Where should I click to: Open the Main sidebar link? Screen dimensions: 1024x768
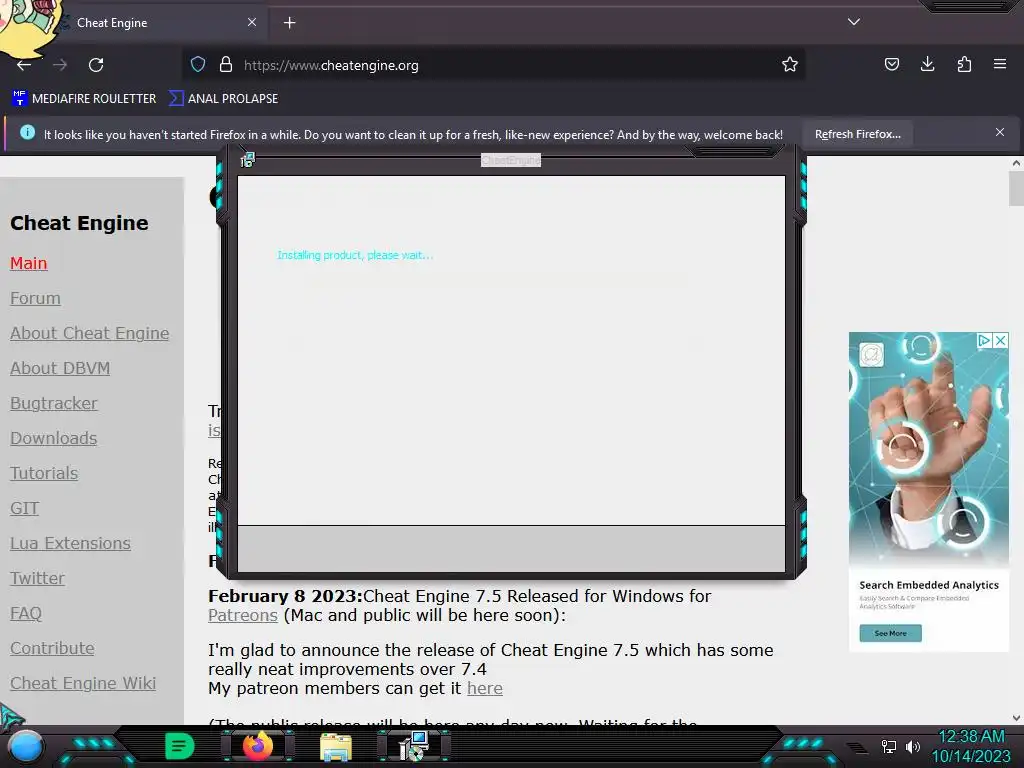pyautogui.click(x=29, y=263)
